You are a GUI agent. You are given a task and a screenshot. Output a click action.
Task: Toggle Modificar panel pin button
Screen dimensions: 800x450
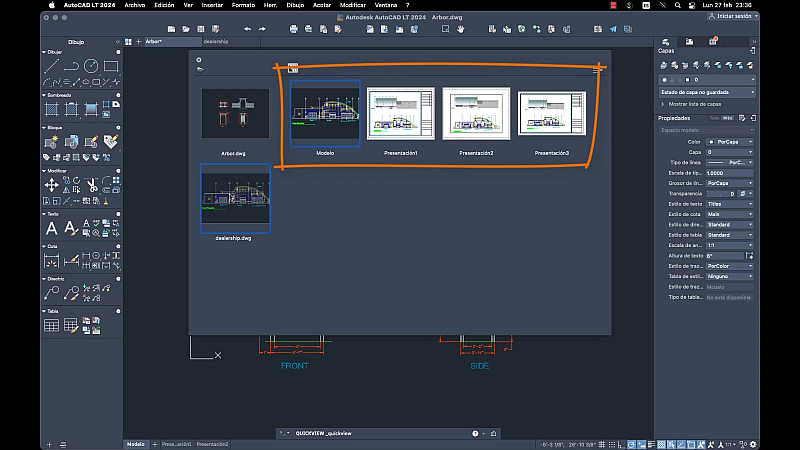click(118, 171)
